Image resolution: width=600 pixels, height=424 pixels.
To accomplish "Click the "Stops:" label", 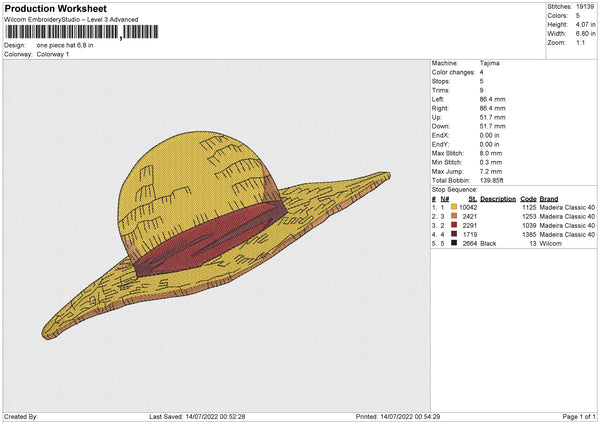I will [x=440, y=81].
